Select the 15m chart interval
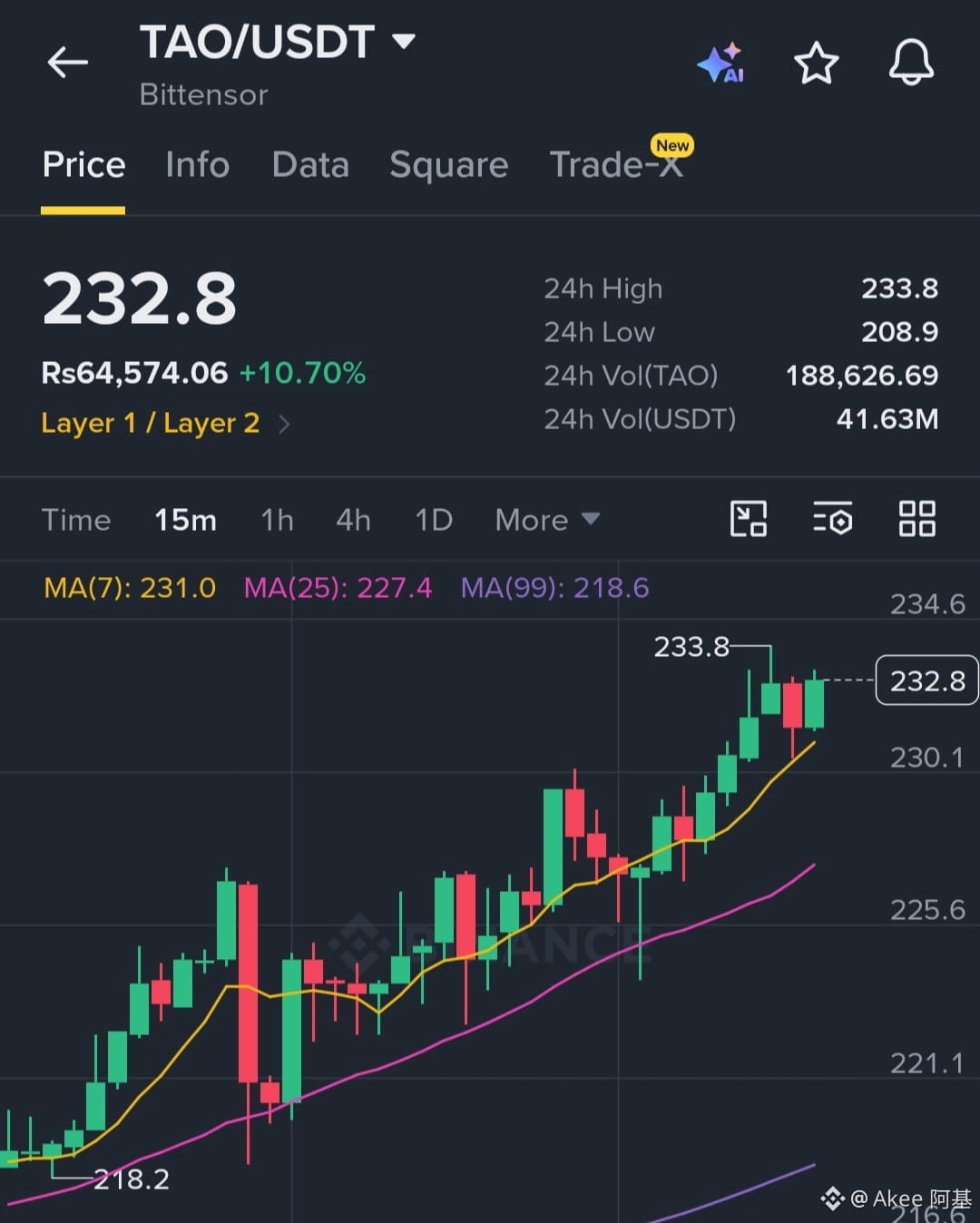 pyautogui.click(x=185, y=520)
